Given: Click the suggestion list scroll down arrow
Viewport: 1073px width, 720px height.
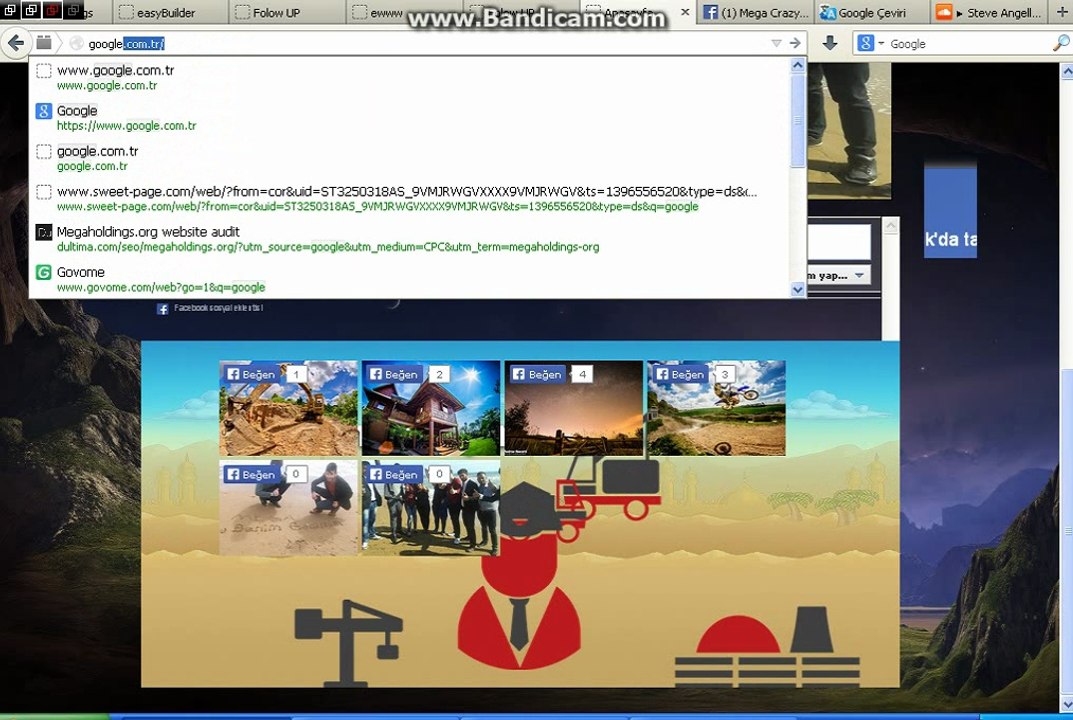Looking at the screenshot, I should point(797,290).
